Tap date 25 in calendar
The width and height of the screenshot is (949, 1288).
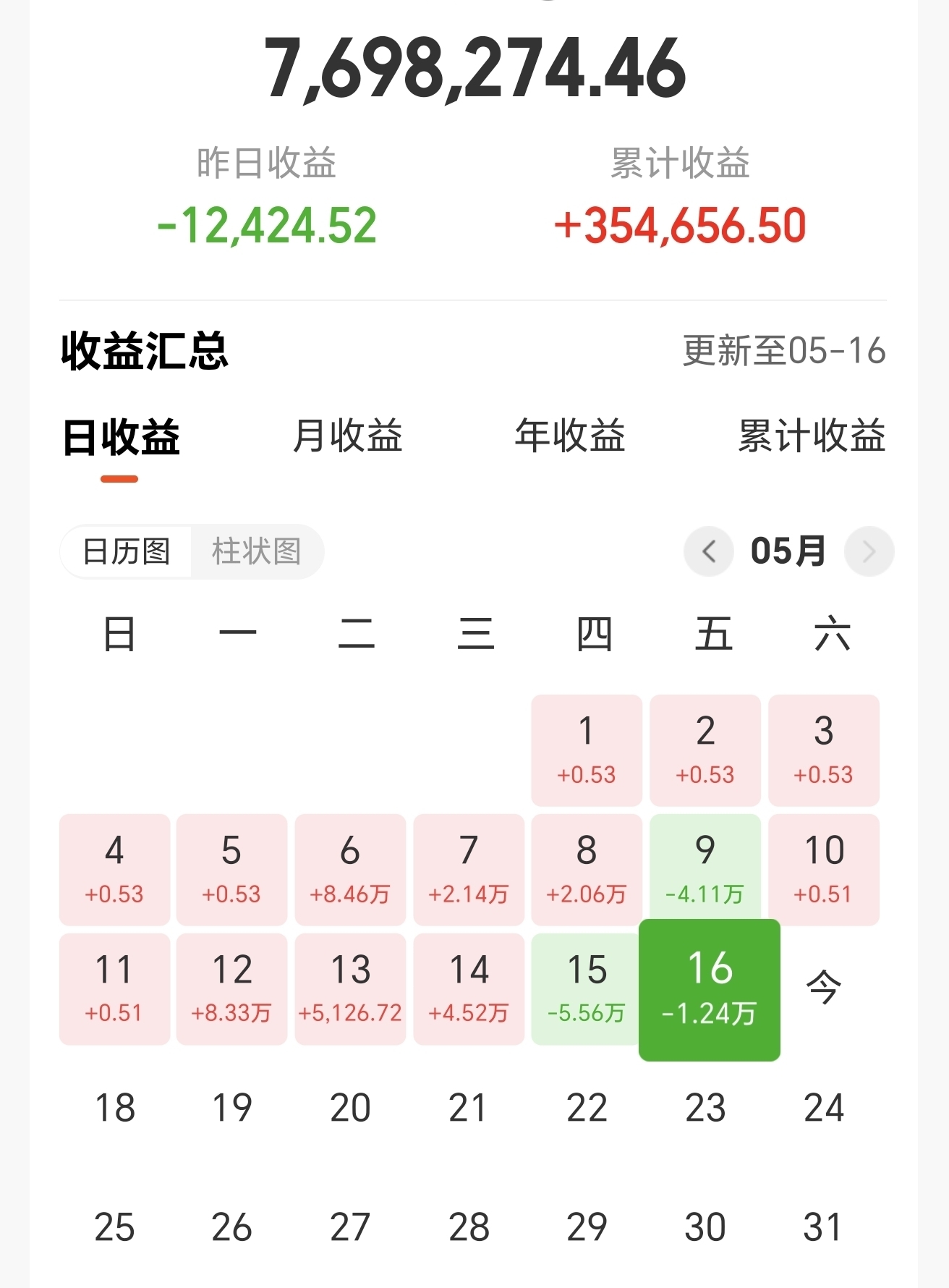point(114,1227)
